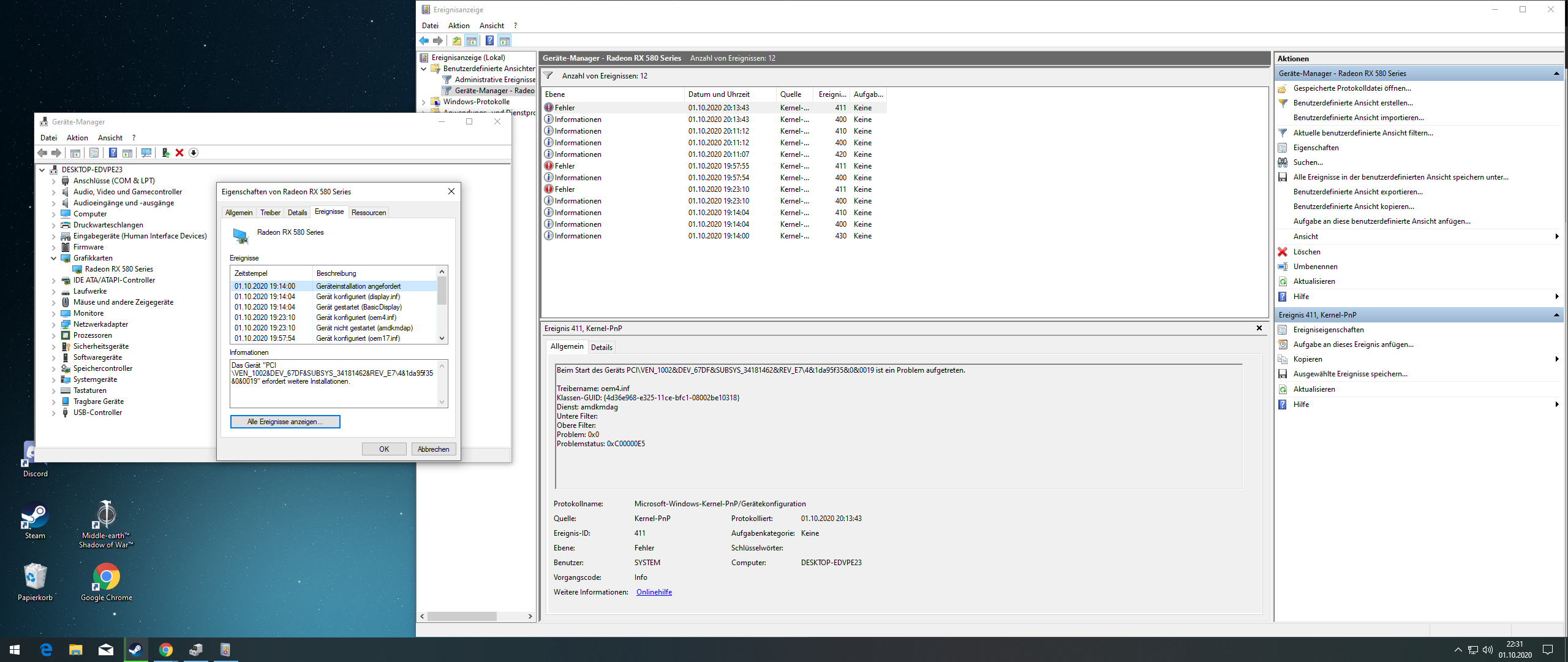Click properties icon in Geräte-Manager toolbar
This screenshot has height=662, width=1568.
(x=94, y=153)
